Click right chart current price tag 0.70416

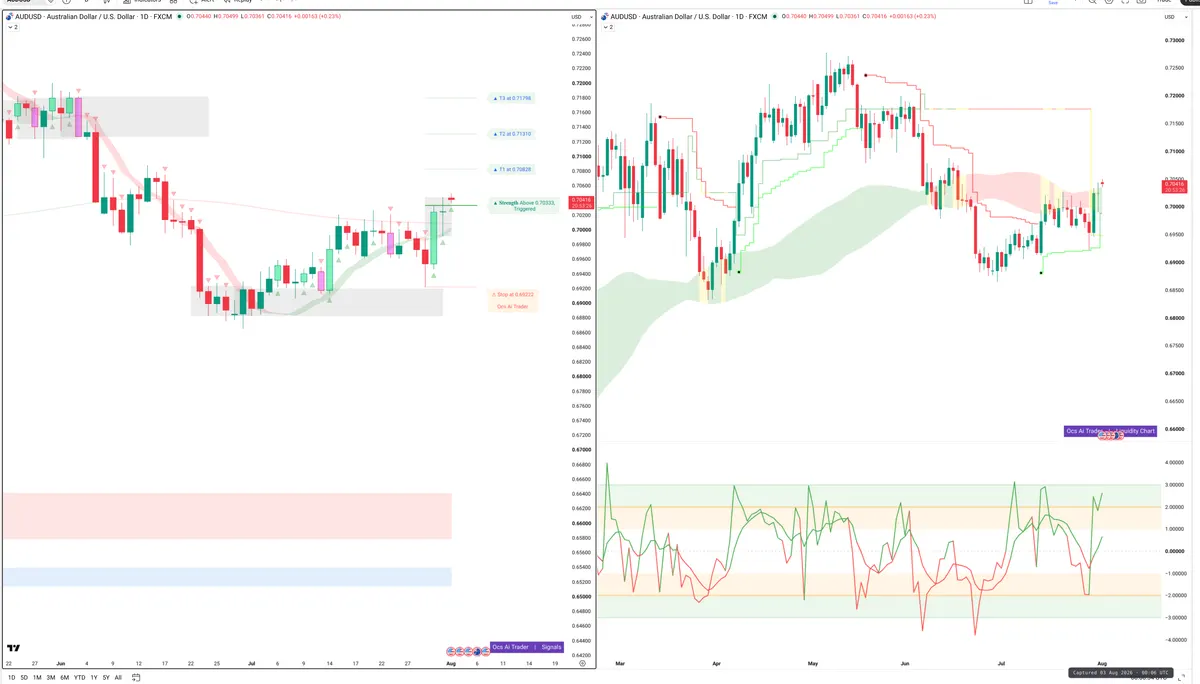[x=1175, y=185]
